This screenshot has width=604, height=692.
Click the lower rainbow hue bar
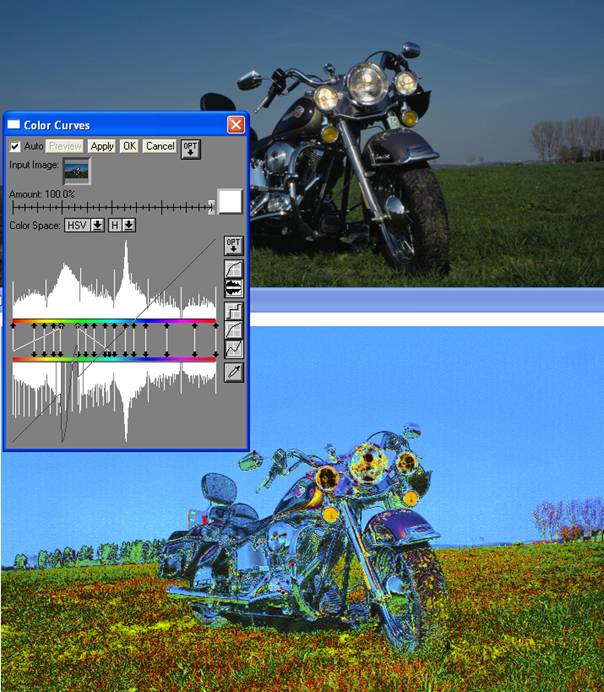point(114,359)
